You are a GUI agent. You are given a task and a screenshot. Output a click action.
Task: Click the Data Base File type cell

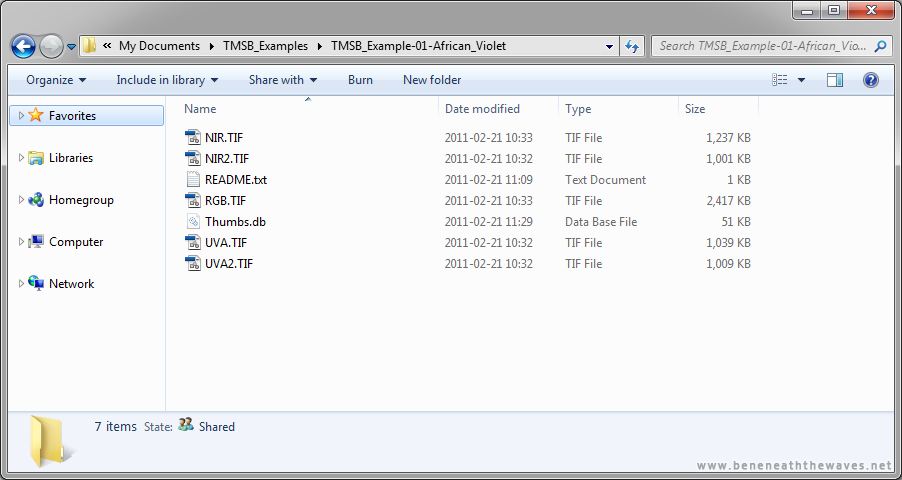(x=601, y=222)
